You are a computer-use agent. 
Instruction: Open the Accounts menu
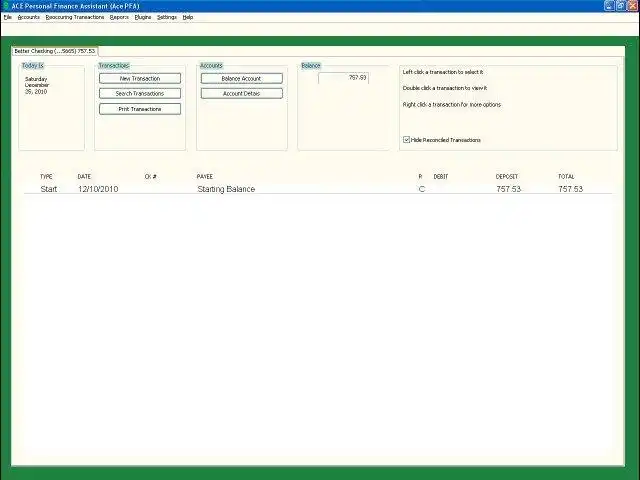pos(29,17)
